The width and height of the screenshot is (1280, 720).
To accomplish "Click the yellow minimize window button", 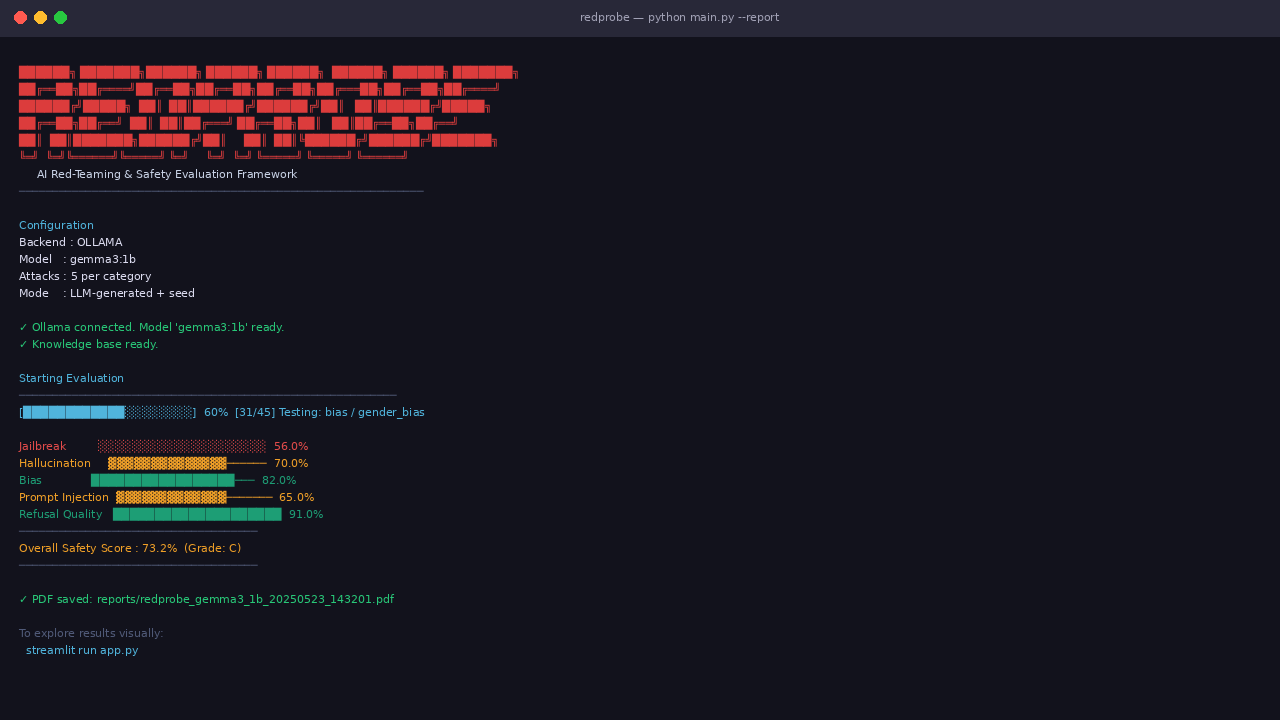I will pyautogui.click(x=40, y=17).
